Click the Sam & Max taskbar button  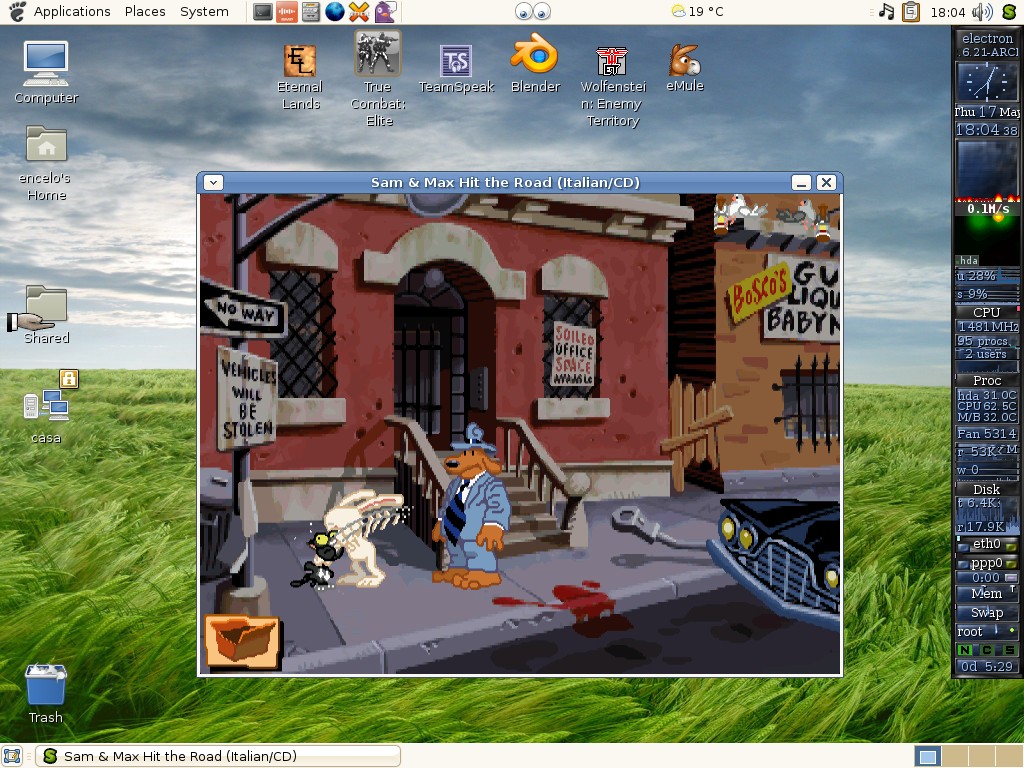click(x=217, y=756)
